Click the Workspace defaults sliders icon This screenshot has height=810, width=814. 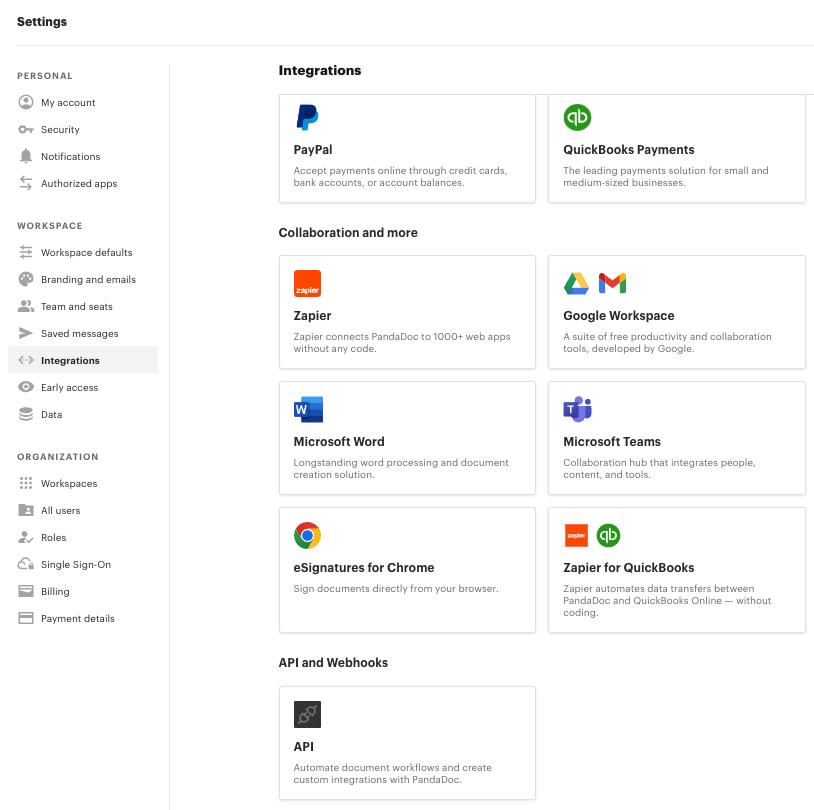(26, 252)
